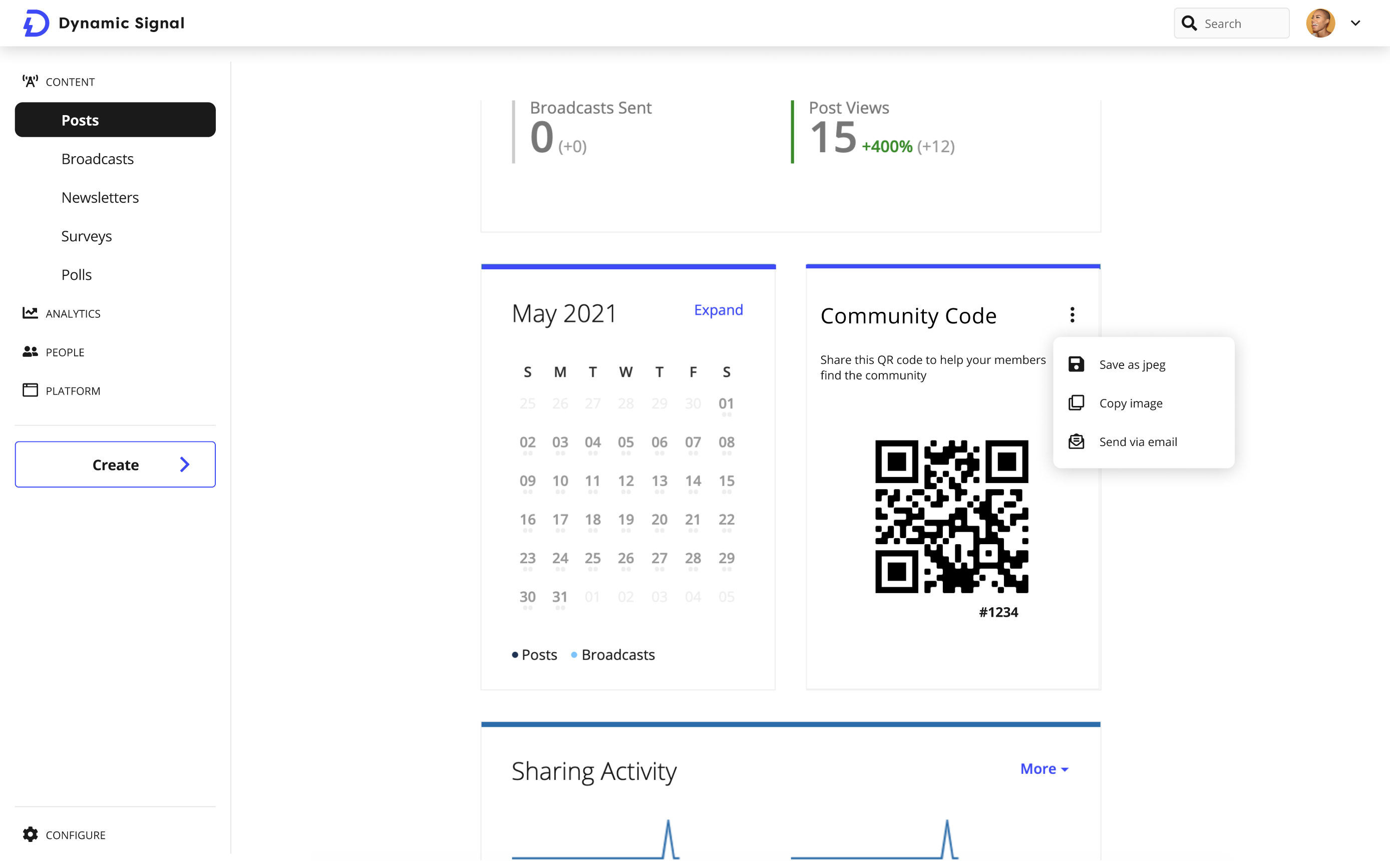Viewport: 1390px width, 868px height.
Task: Click the Post Views count 15
Action: (x=833, y=137)
